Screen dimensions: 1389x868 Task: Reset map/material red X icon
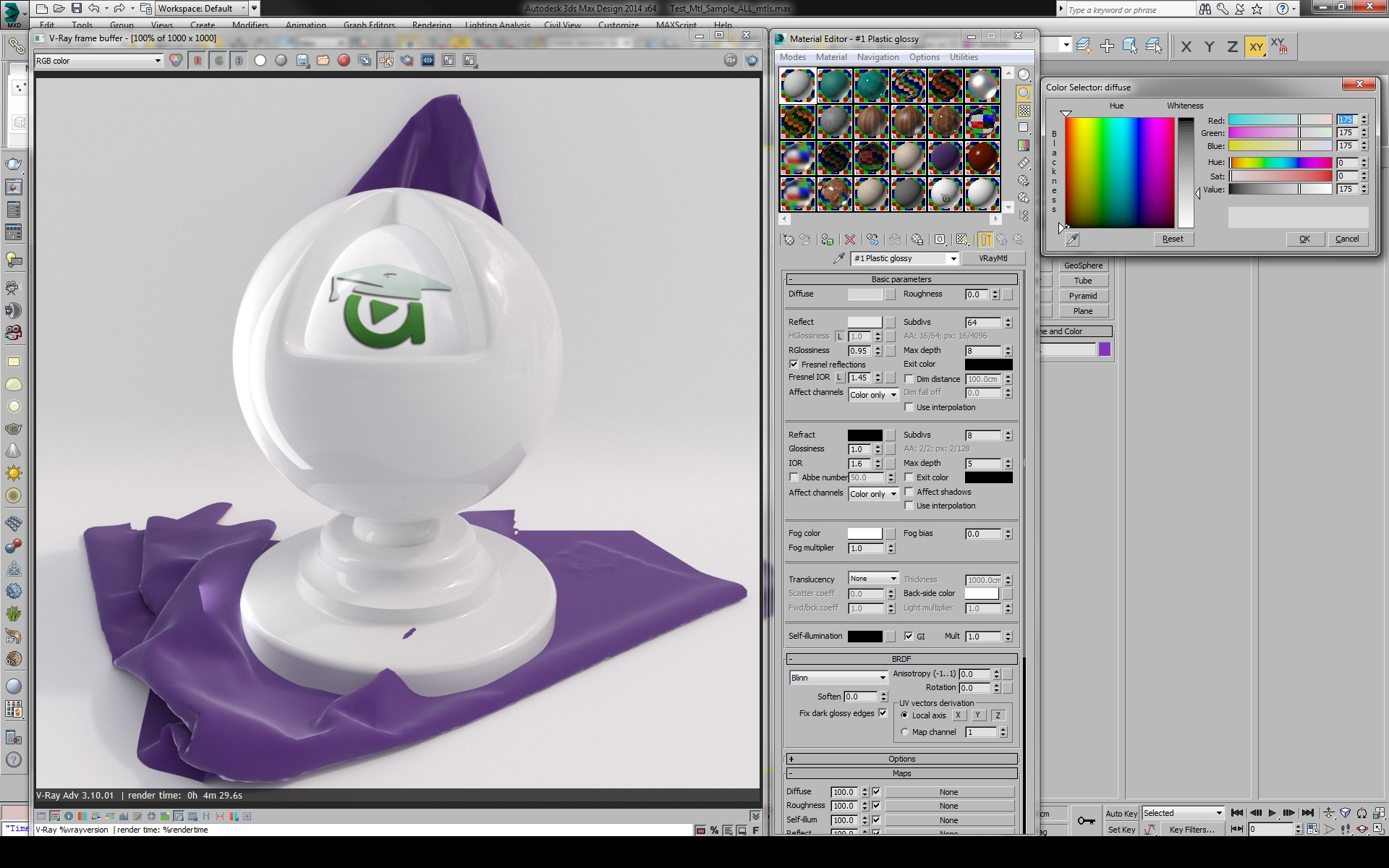[x=850, y=239]
